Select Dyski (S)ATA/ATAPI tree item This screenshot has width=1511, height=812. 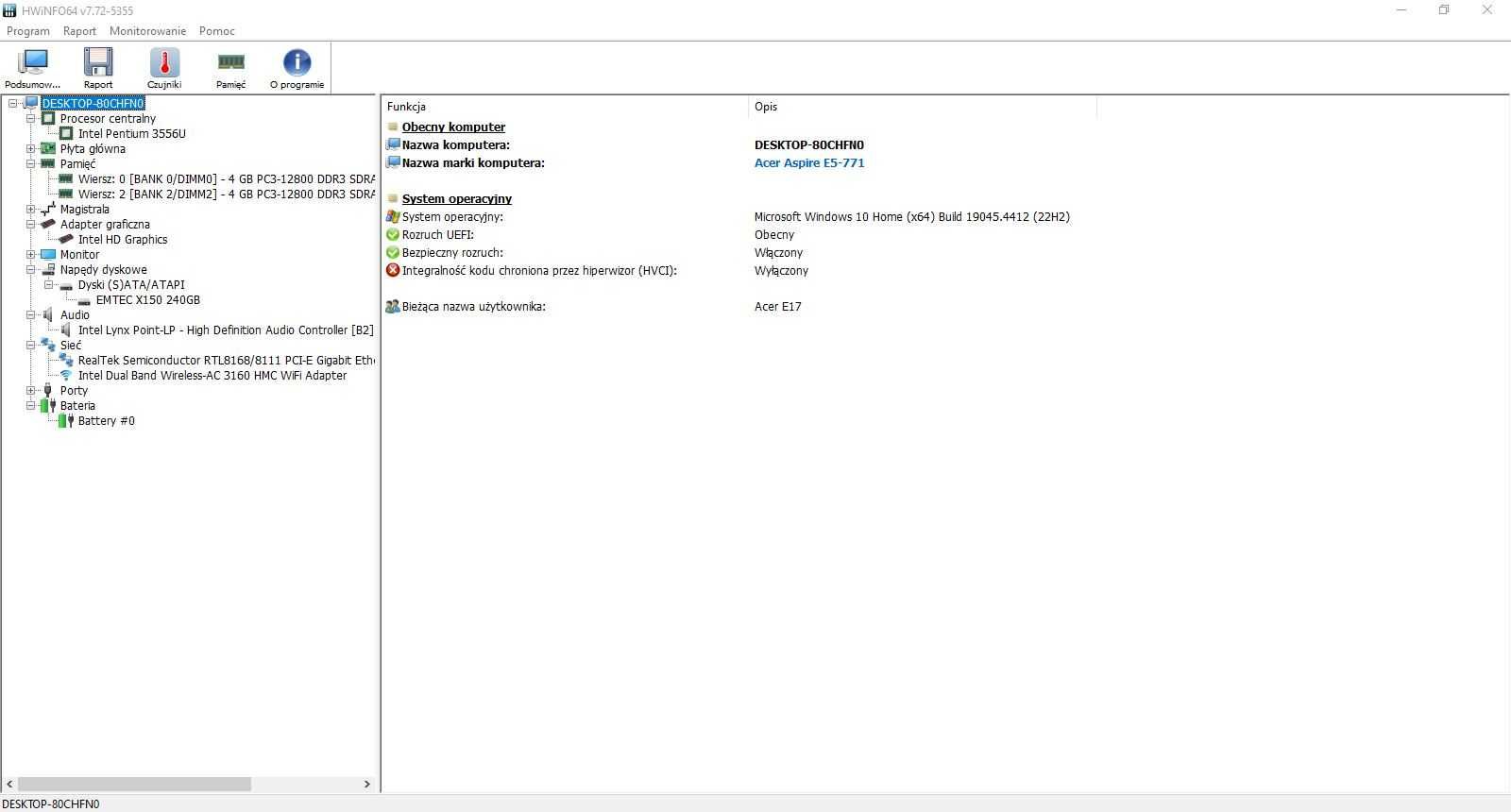click(x=131, y=285)
